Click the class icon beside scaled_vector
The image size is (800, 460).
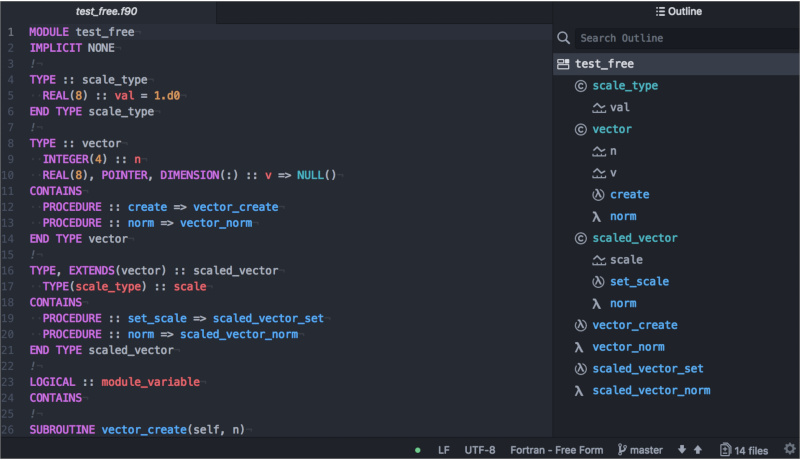tap(581, 238)
